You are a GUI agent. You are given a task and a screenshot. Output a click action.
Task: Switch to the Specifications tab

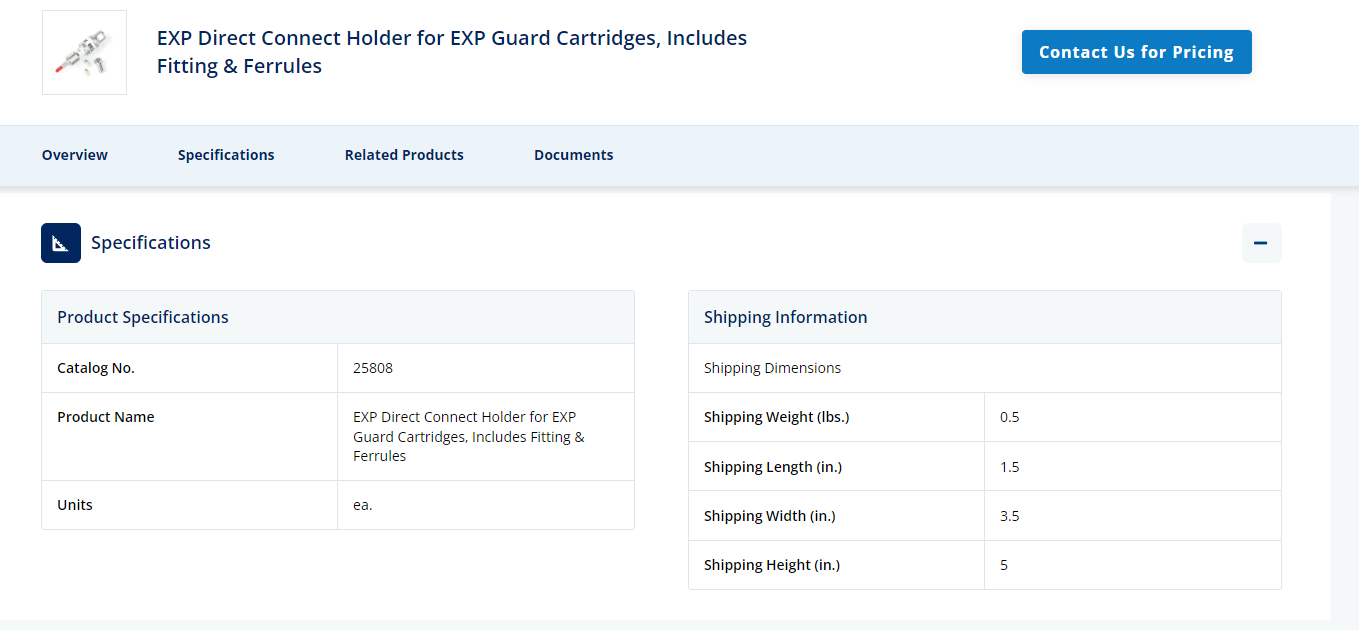[226, 155]
